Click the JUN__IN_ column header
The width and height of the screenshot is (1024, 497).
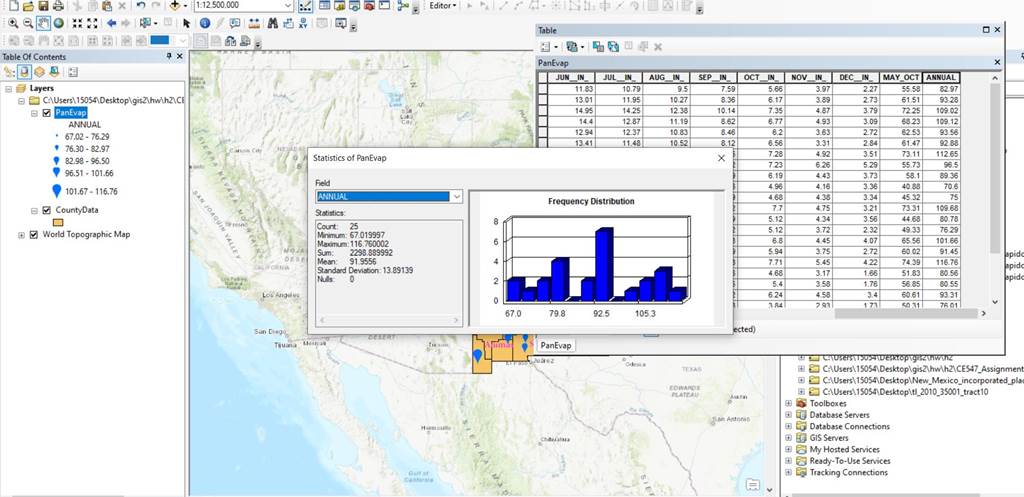571,78
